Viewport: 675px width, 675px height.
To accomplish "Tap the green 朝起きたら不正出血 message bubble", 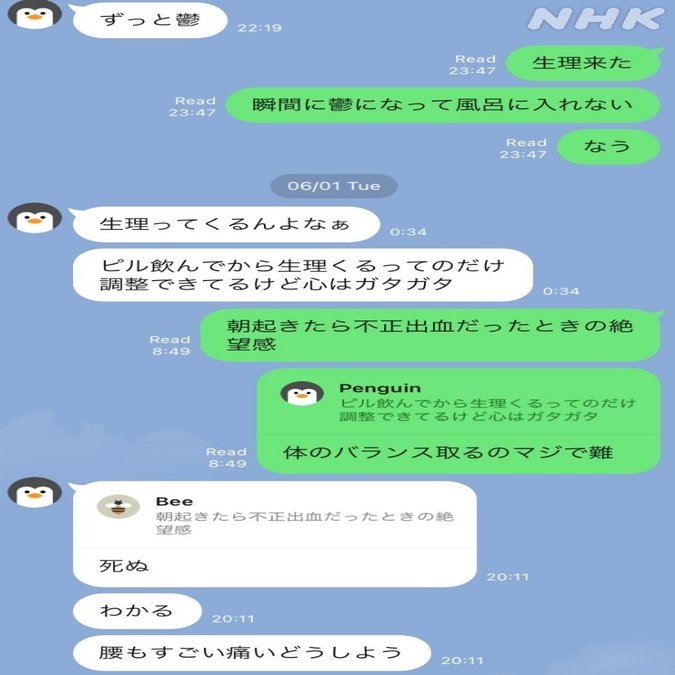I will tap(430, 335).
